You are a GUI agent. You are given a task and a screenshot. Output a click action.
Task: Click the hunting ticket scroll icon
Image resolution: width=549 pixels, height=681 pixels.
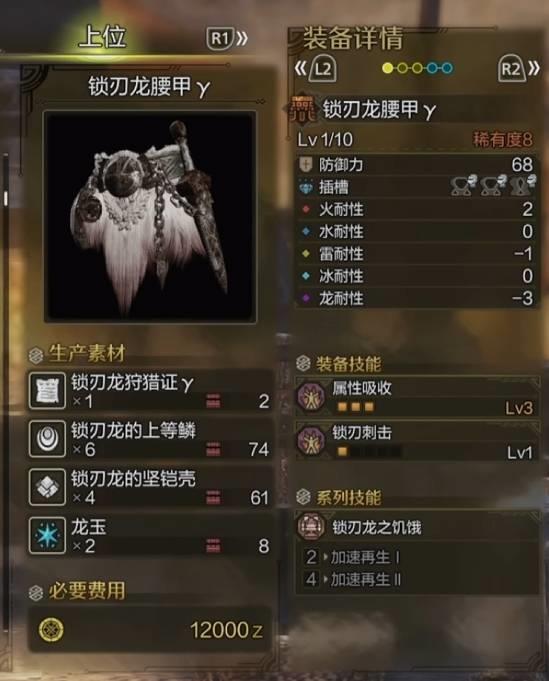47,390
